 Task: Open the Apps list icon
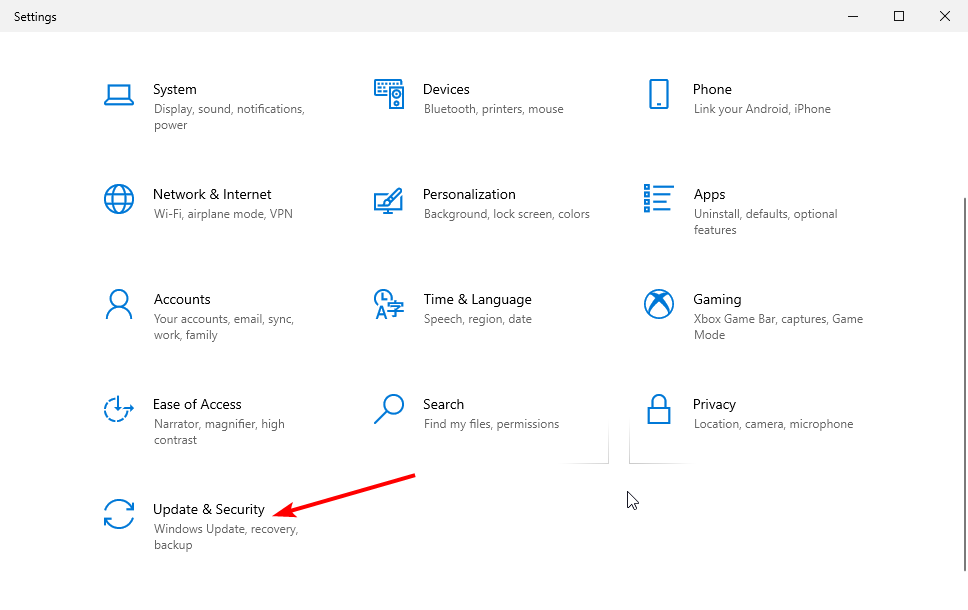659,198
